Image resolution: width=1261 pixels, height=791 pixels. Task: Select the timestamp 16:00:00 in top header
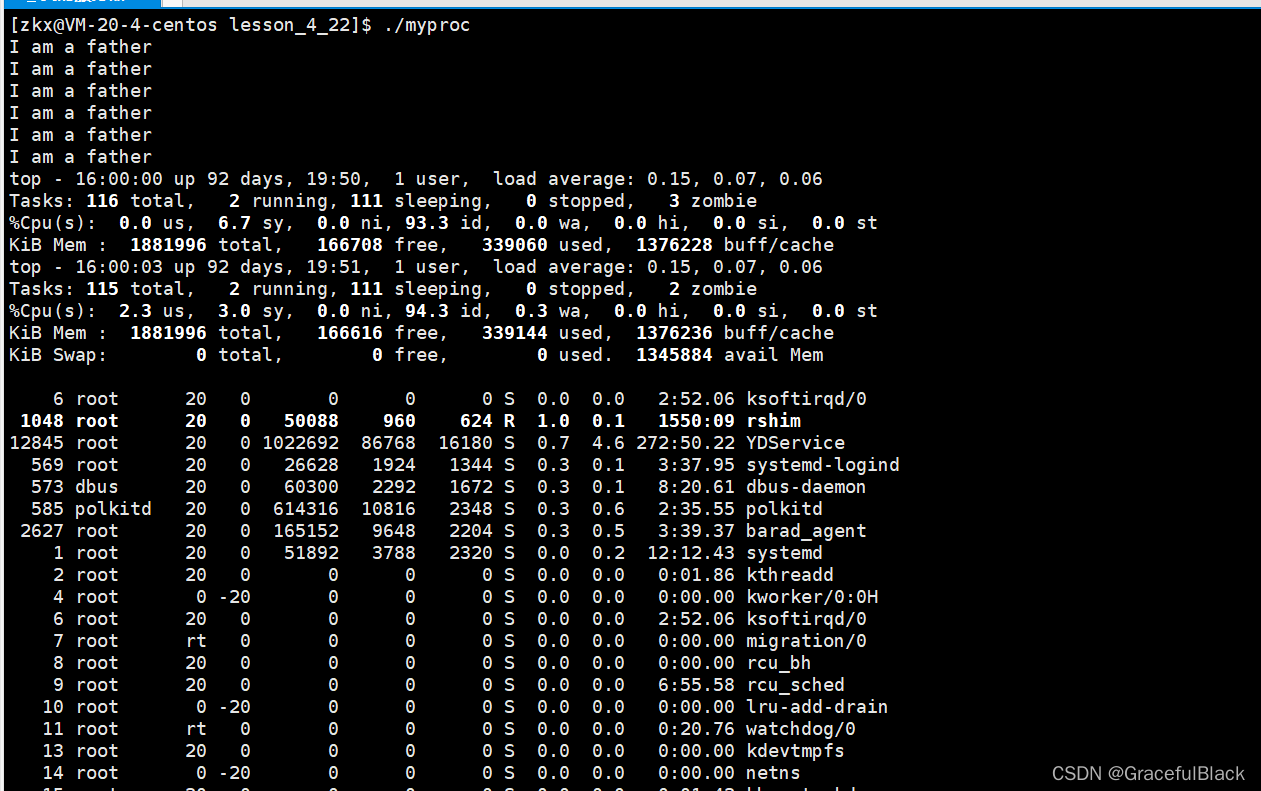click(119, 179)
